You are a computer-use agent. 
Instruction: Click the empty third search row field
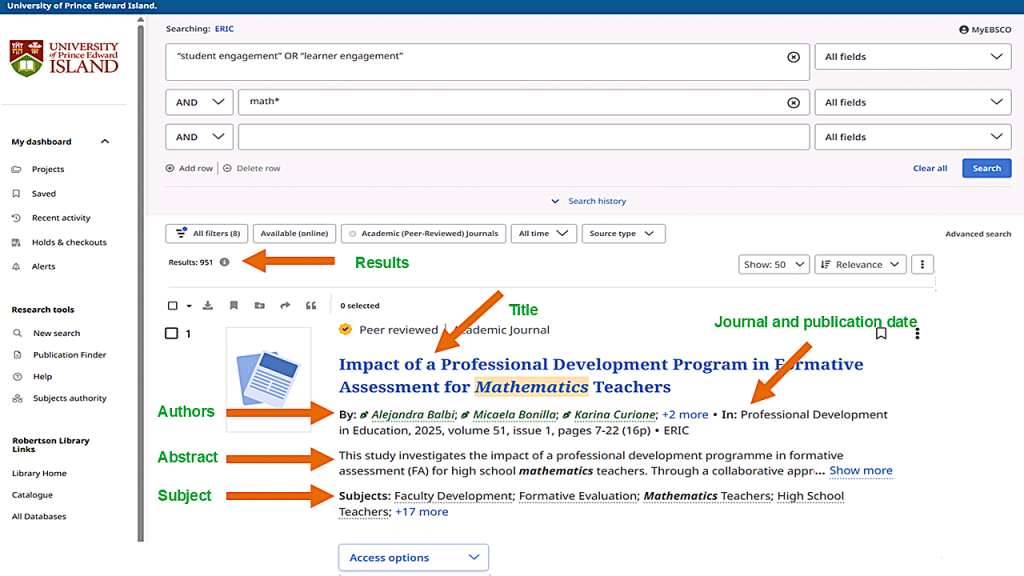[523, 137]
